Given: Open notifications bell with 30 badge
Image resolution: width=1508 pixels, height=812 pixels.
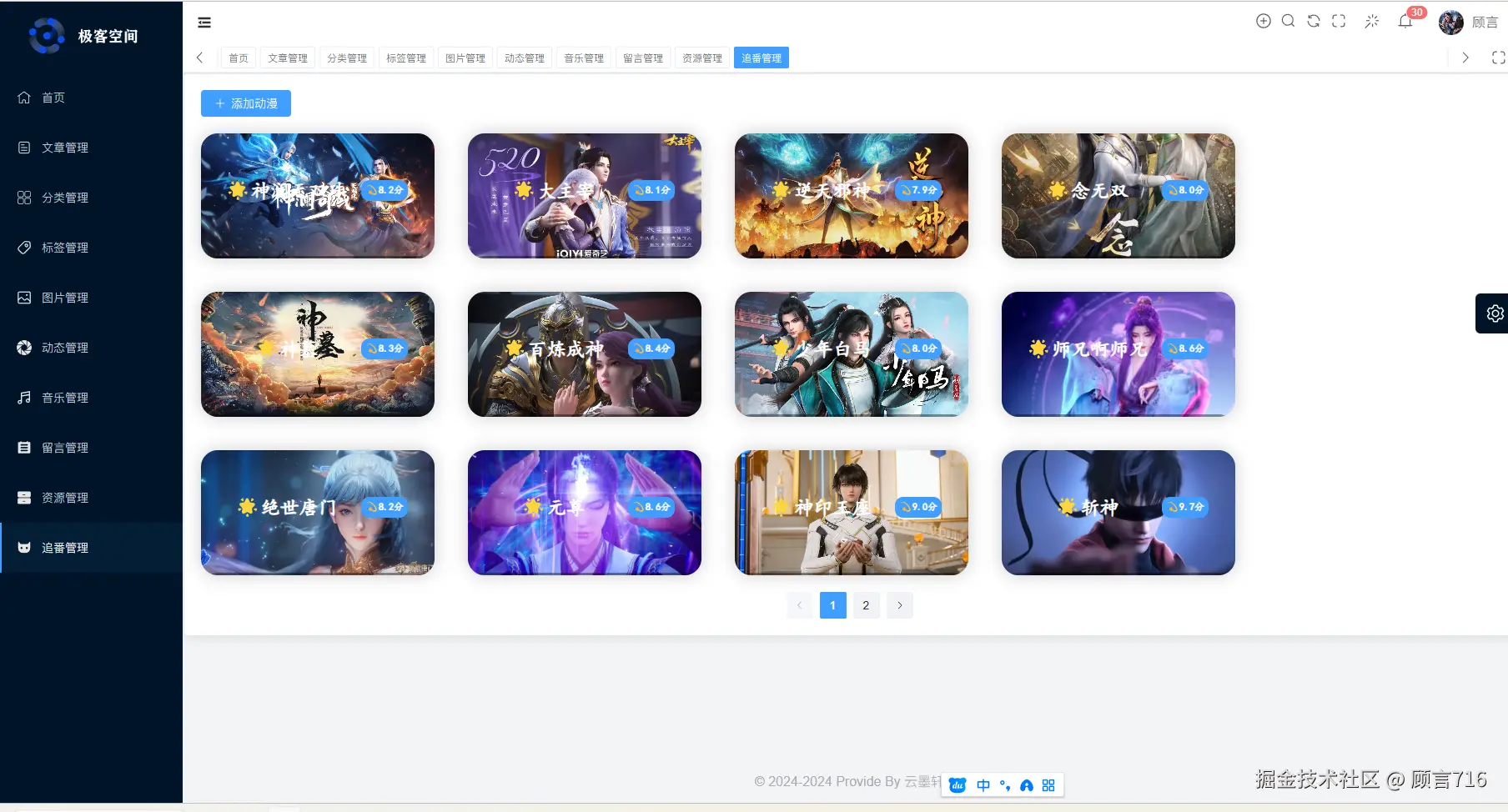Looking at the screenshot, I should [x=1405, y=21].
